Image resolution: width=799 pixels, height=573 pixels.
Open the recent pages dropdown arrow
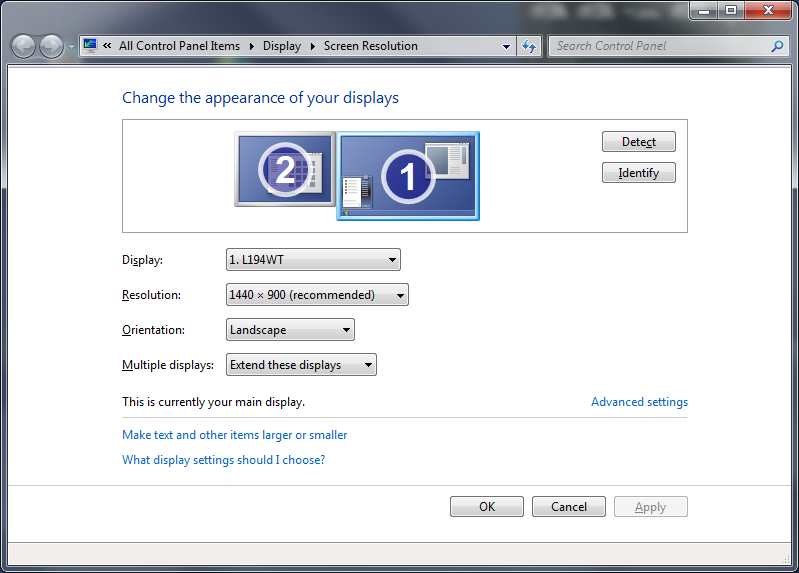[x=71, y=47]
